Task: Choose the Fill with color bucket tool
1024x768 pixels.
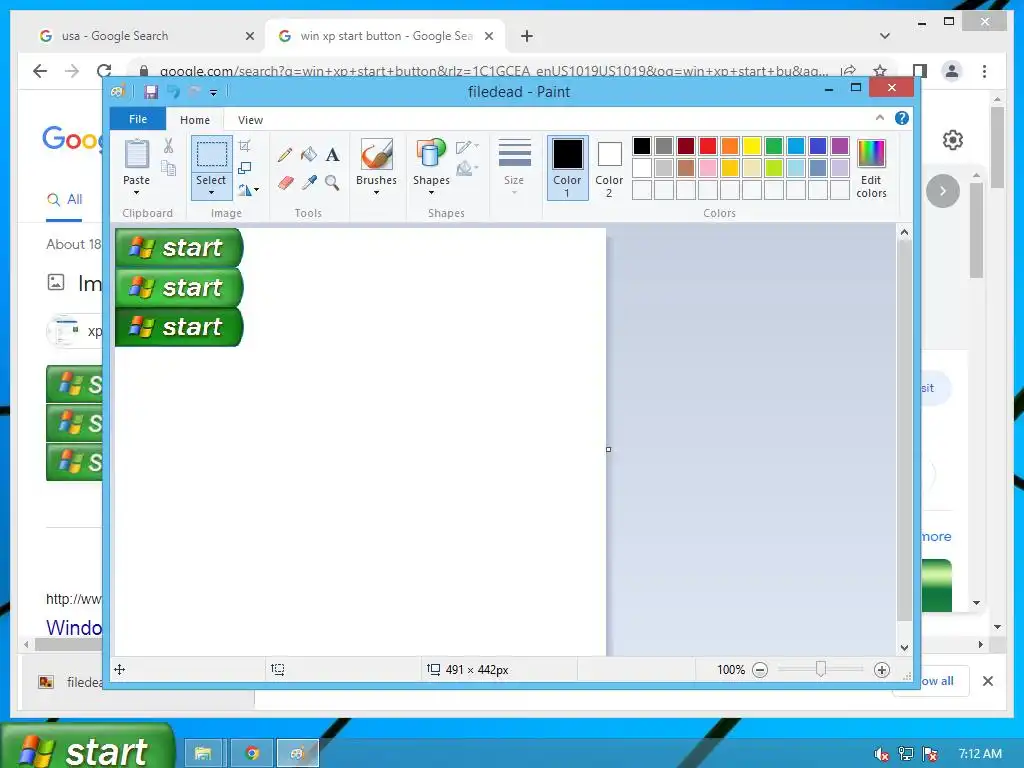Action: pyautogui.click(x=308, y=155)
